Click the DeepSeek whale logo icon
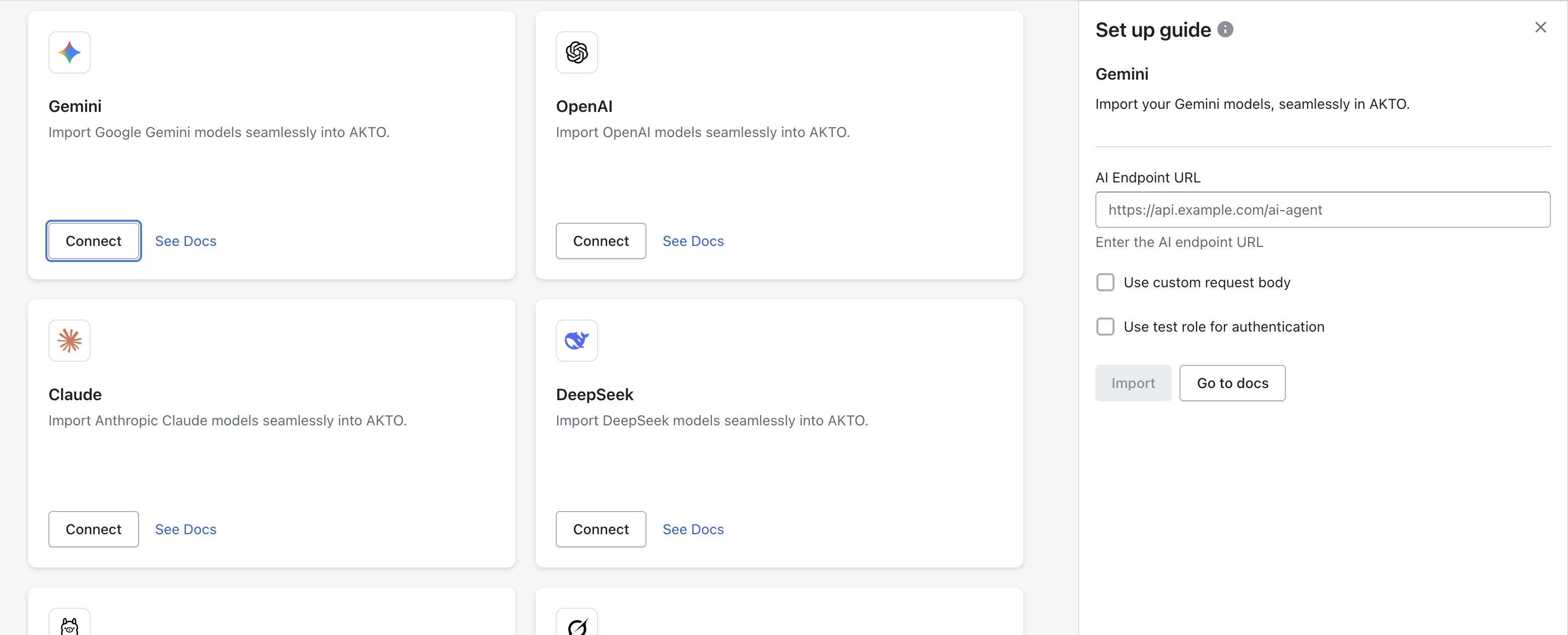The width and height of the screenshot is (1568, 635). pos(576,340)
